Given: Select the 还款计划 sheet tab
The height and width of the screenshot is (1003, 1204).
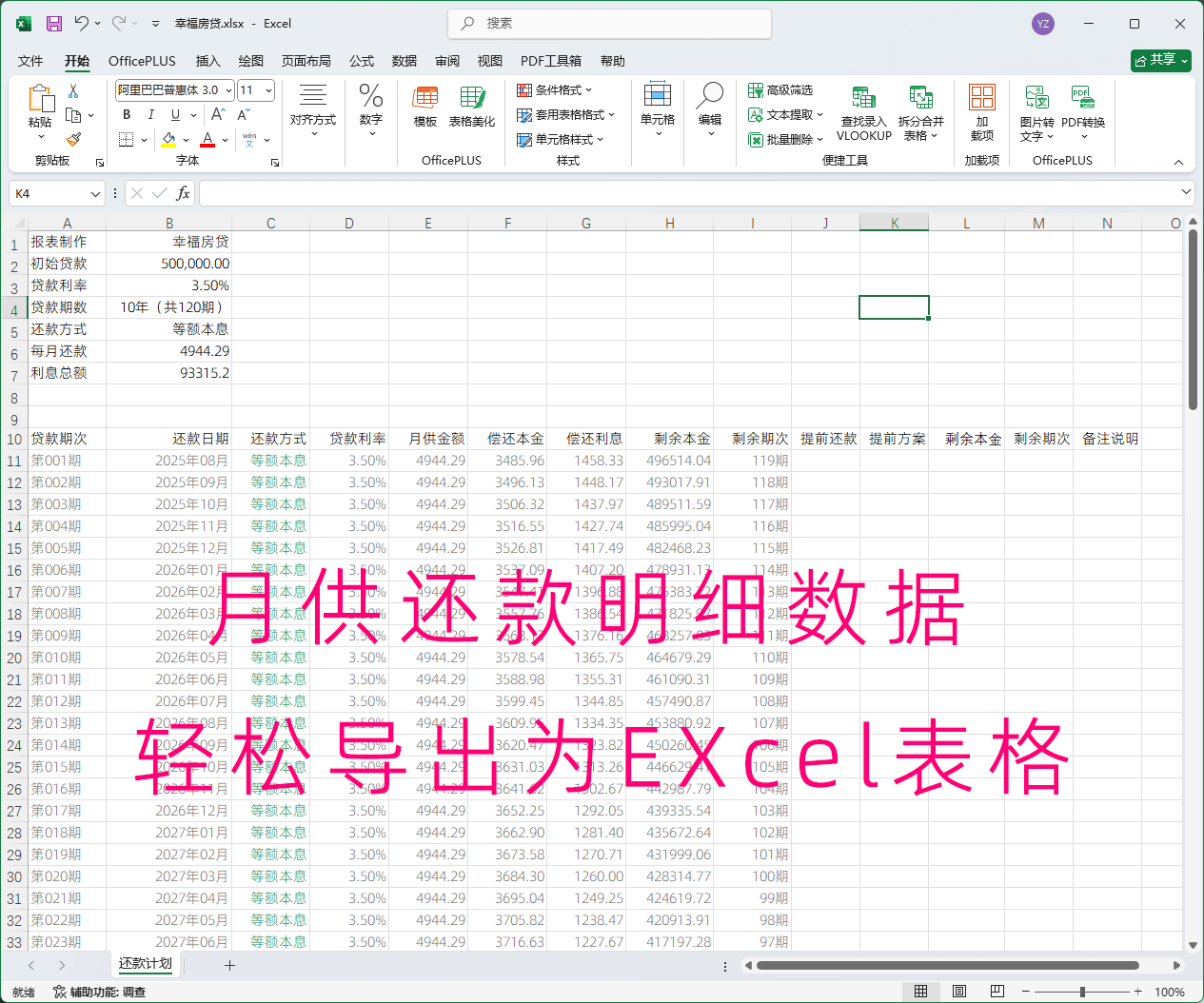Looking at the screenshot, I should click(146, 964).
